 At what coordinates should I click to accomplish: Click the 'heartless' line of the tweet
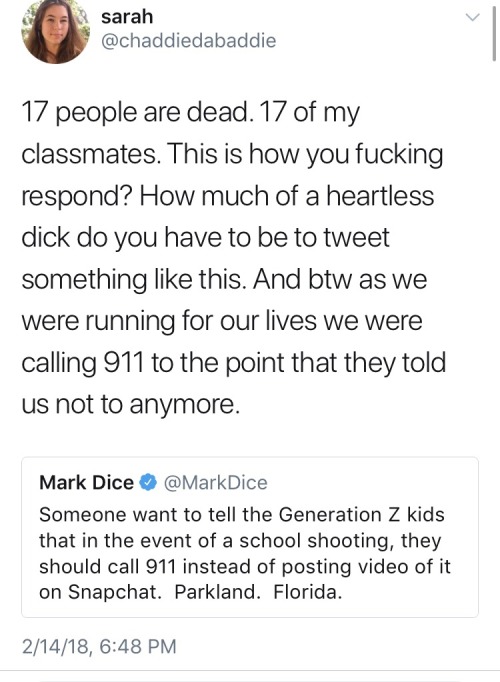pos(228,196)
